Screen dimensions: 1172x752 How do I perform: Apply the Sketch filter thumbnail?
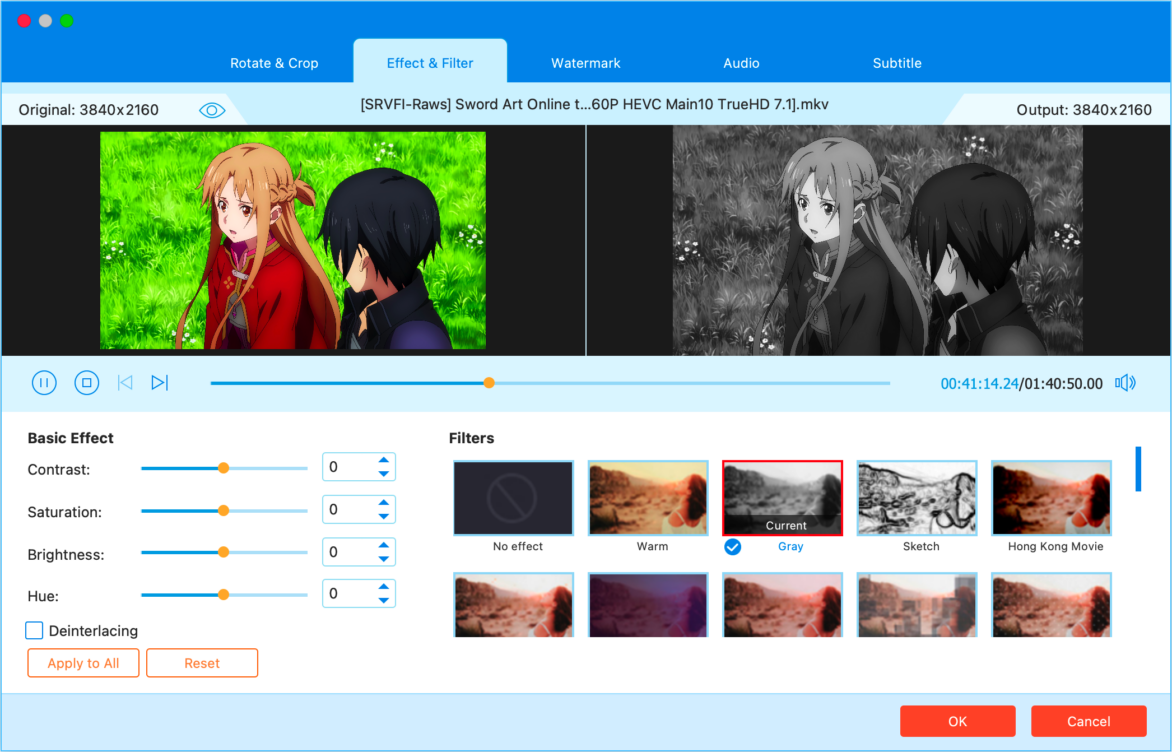(917, 498)
